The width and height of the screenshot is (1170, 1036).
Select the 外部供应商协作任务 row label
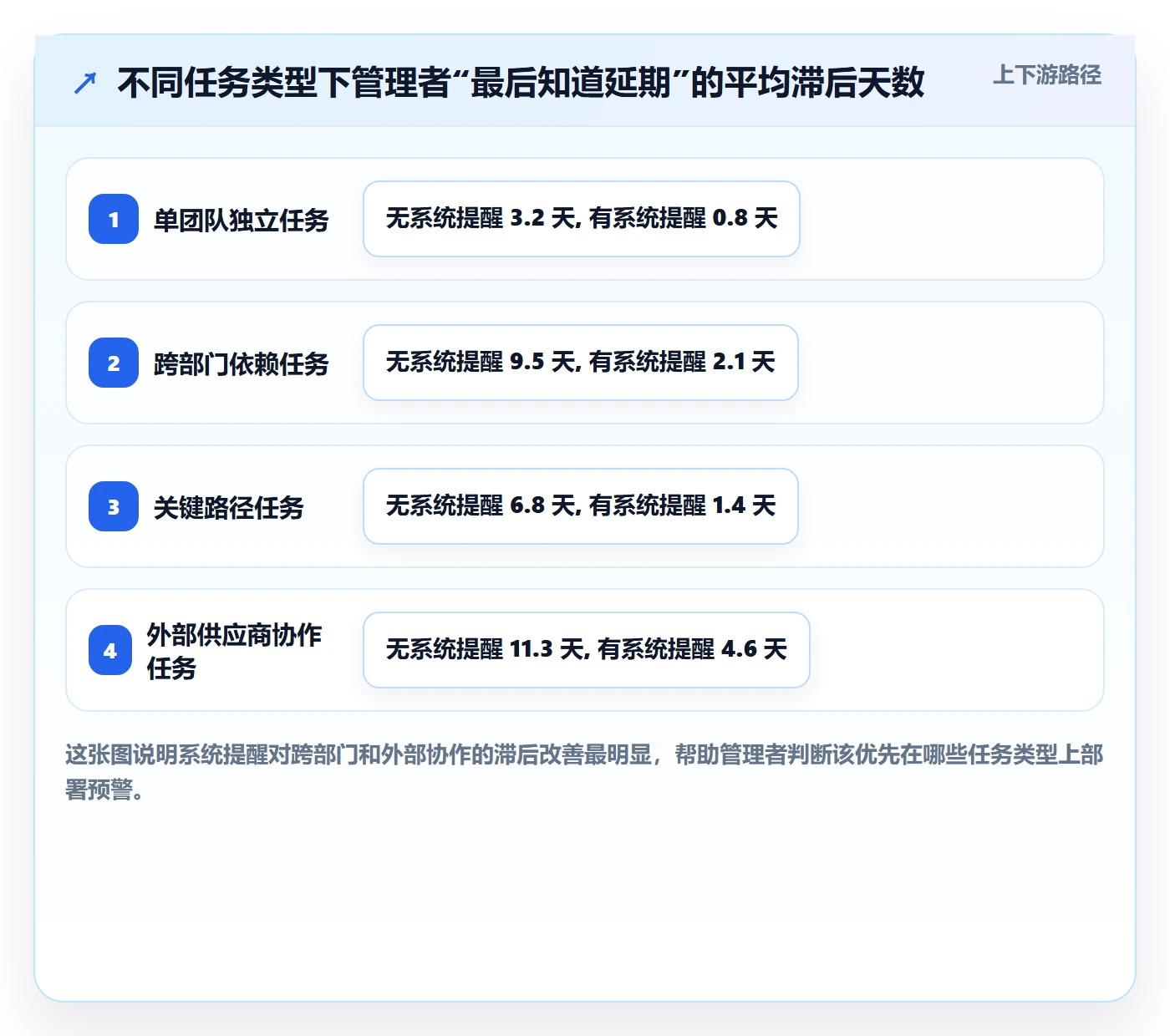pyautogui.click(x=234, y=651)
